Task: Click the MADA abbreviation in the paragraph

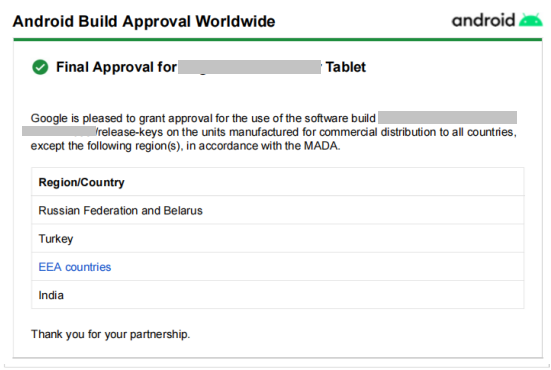Action: click(x=320, y=145)
